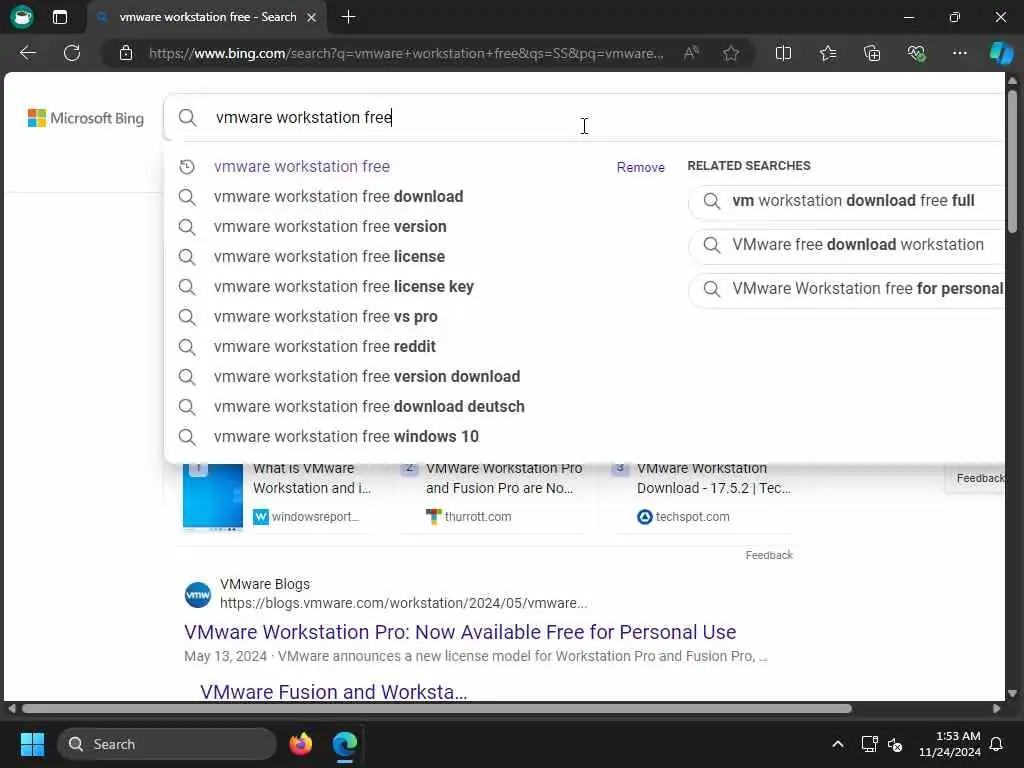This screenshot has width=1024, height=768.
Task: Open network status tray icon
Action: click(869, 744)
